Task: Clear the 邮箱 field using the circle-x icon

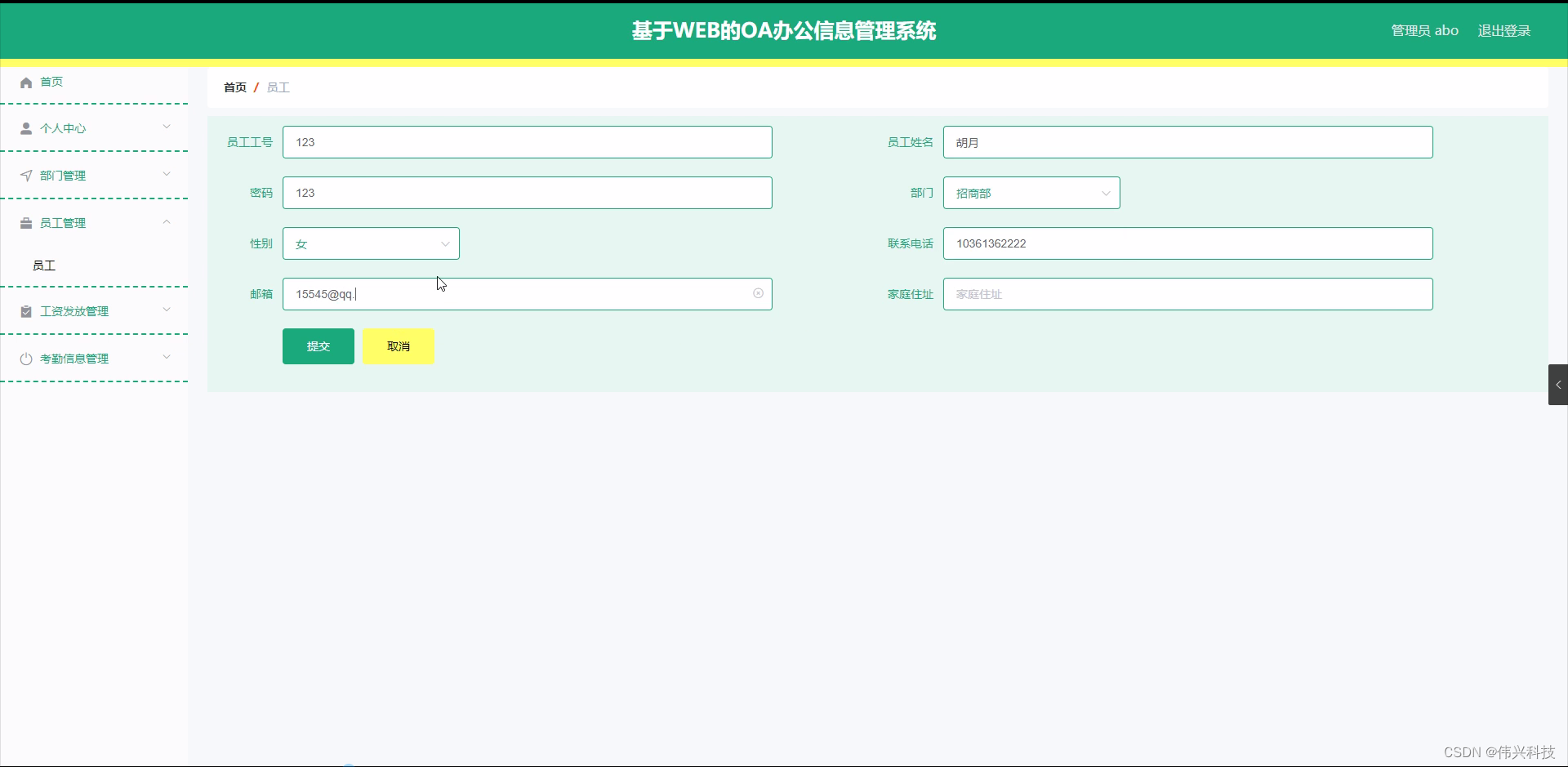Action: click(x=758, y=293)
